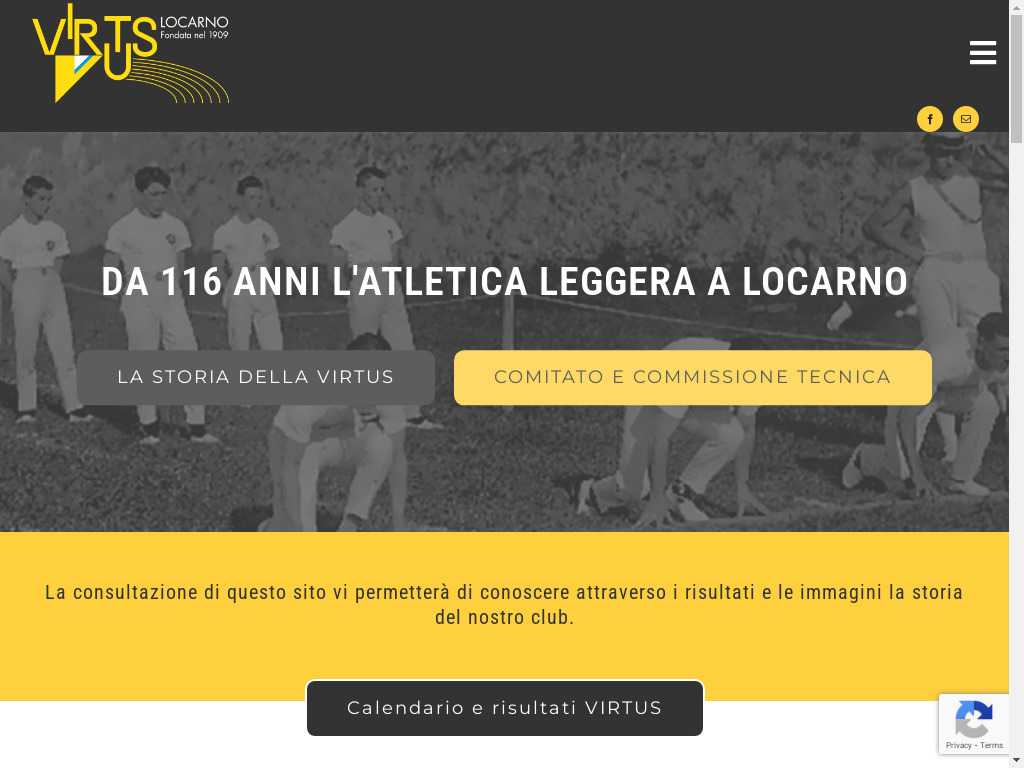Image resolution: width=1024 pixels, height=768 pixels.
Task: Click the scrollbar down arrow
Action: coord(1016,761)
